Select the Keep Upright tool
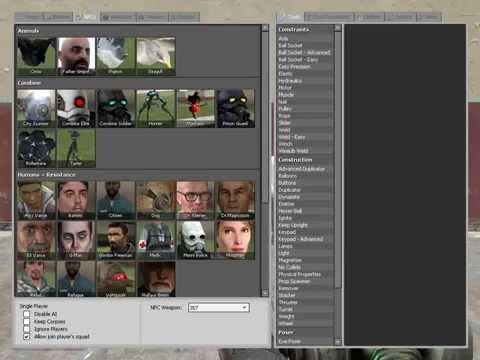The height and width of the screenshot is (360, 480). [305, 225]
